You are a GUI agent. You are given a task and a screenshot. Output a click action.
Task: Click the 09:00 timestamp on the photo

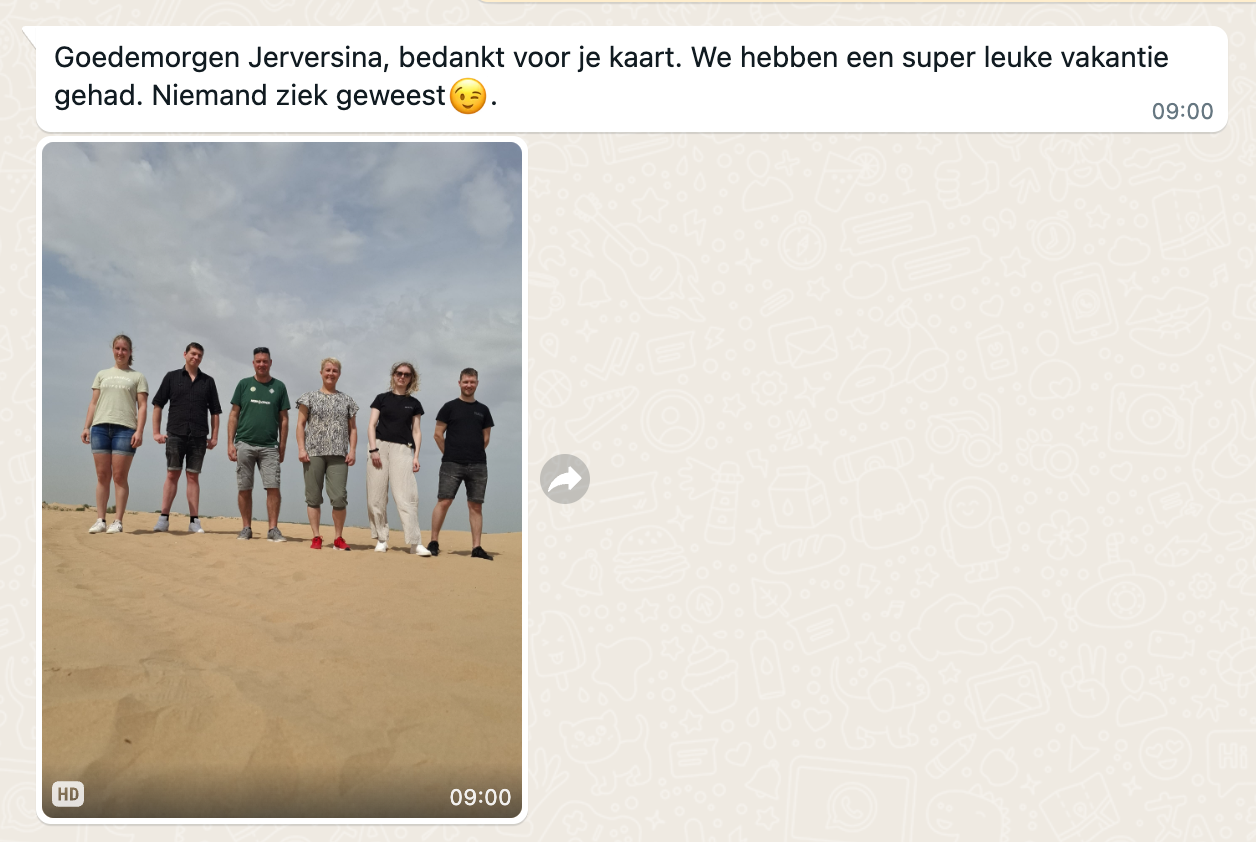[480, 797]
